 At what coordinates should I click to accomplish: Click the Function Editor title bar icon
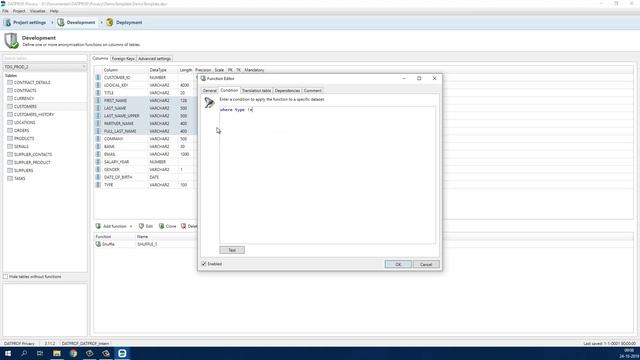(x=203, y=78)
